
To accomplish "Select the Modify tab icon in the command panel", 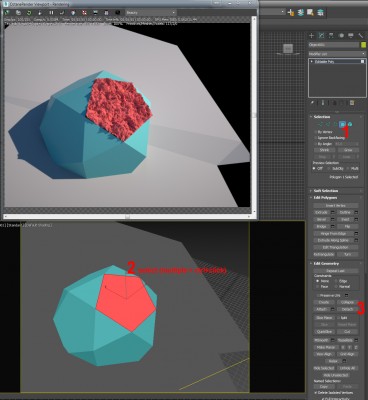I will (322, 36).
